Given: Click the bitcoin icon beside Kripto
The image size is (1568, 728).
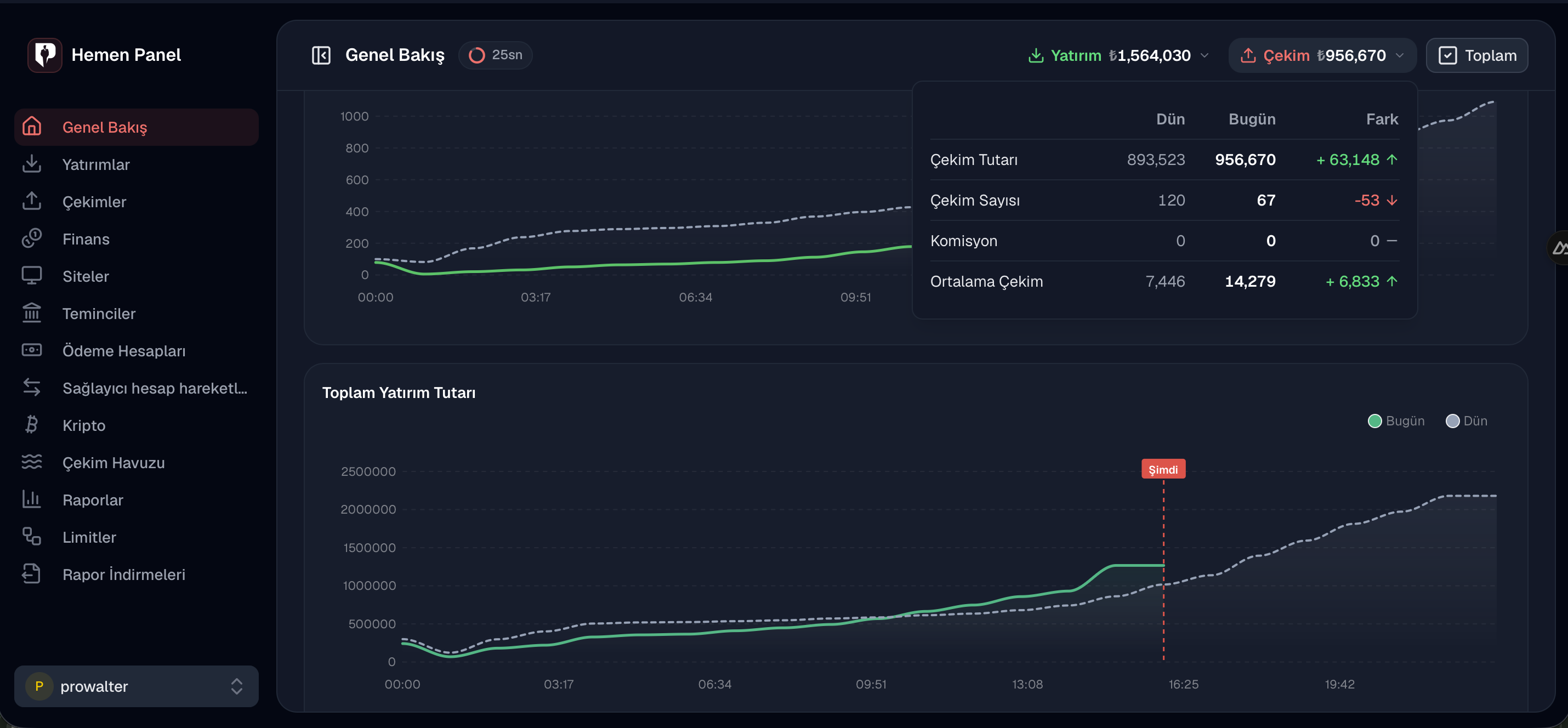Looking at the screenshot, I should tap(32, 425).
